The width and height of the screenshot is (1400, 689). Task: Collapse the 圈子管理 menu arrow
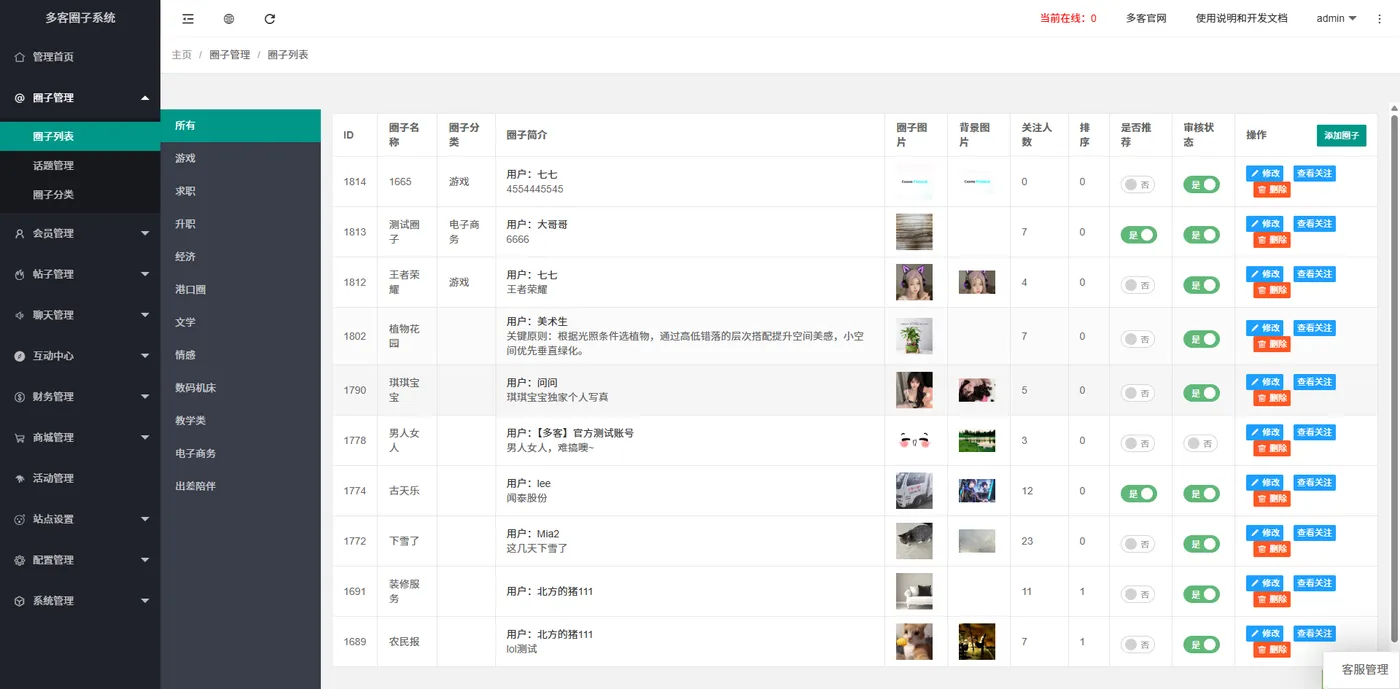(145, 98)
